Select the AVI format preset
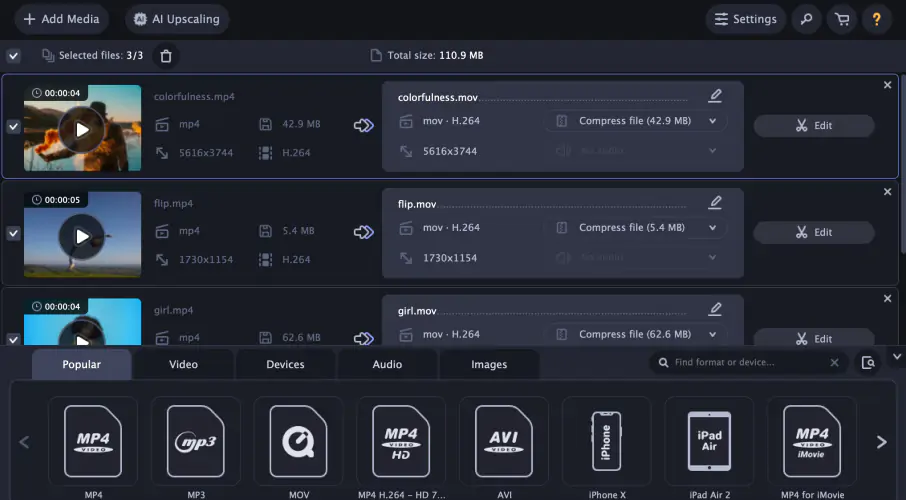This screenshot has width=906, height=500. click(x=503, y=441)
